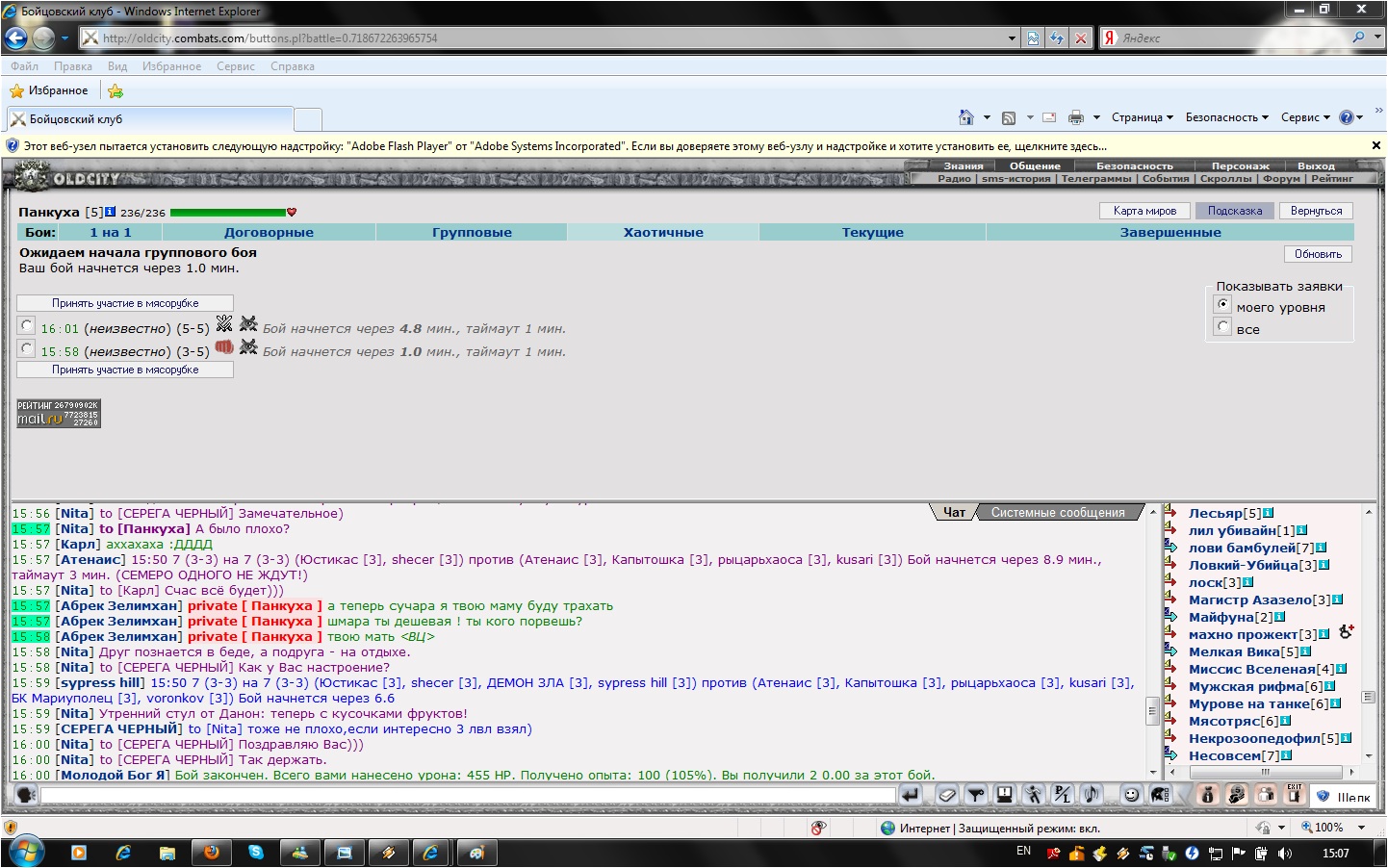This screenshot has width=1388, height=868.
Task: Click into the chat message input field
Action: (x=468, y=796)
